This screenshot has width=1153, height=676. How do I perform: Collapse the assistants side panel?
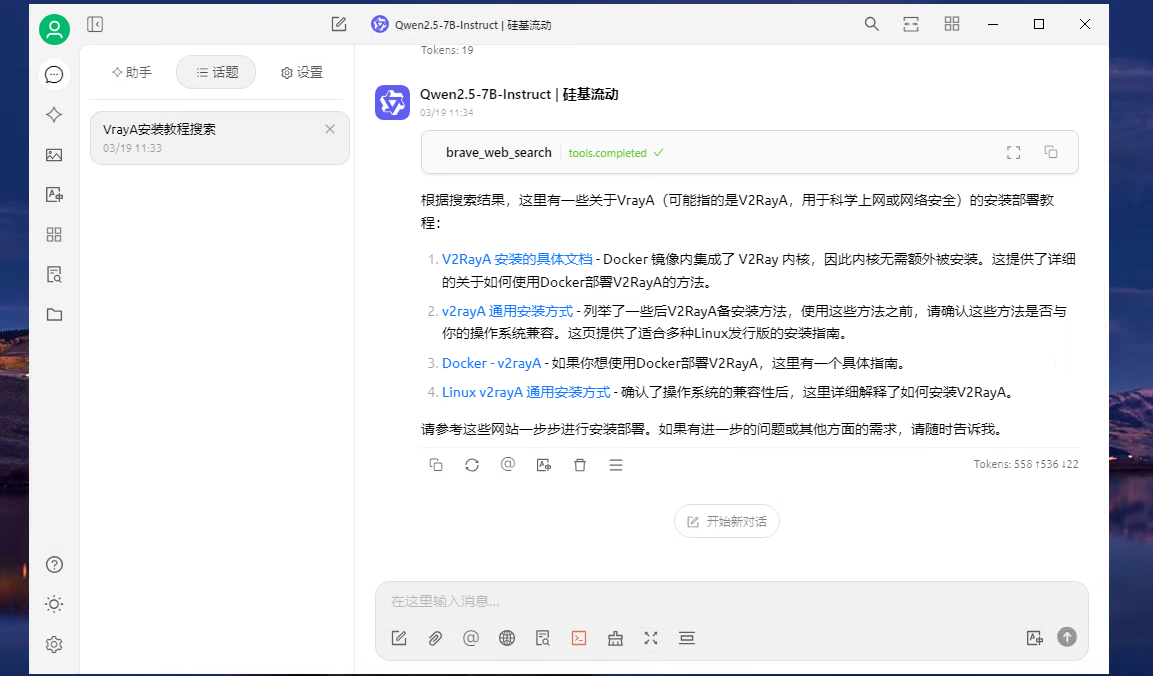click(x=95, y=24)
